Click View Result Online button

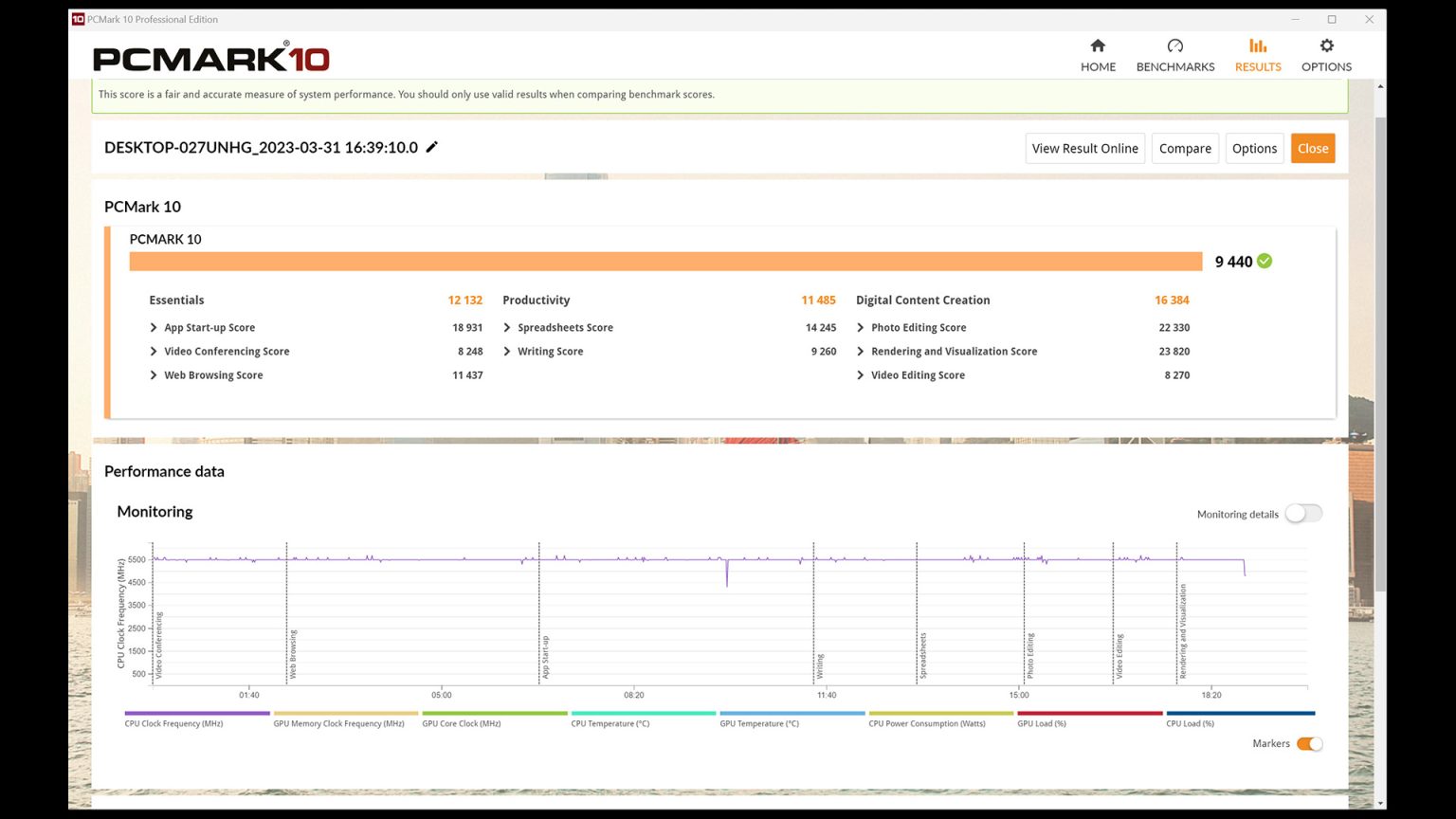coord(1084,148)
